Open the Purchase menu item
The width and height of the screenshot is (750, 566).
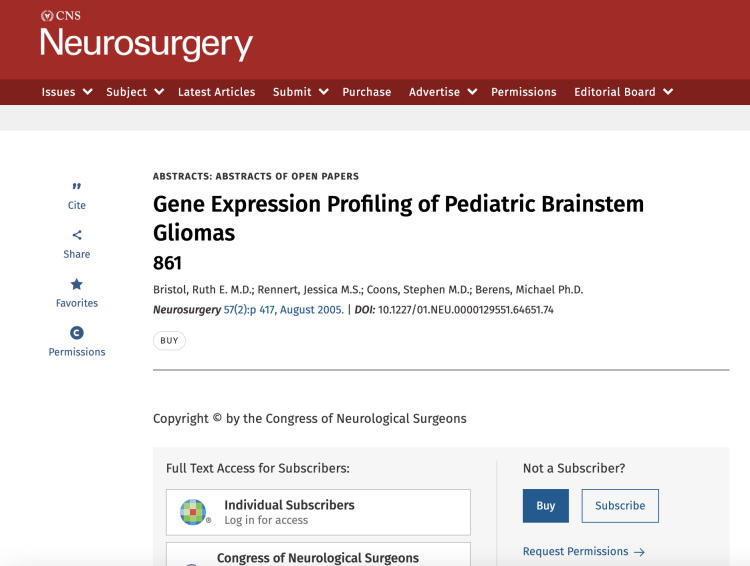tap(367, 92)
